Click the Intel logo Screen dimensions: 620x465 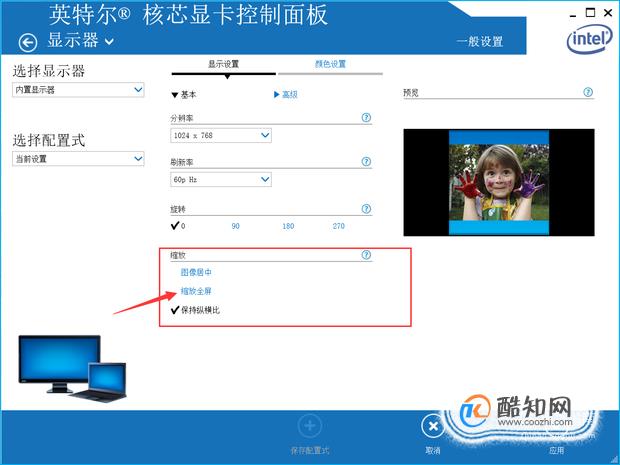[x=589, y=39]
